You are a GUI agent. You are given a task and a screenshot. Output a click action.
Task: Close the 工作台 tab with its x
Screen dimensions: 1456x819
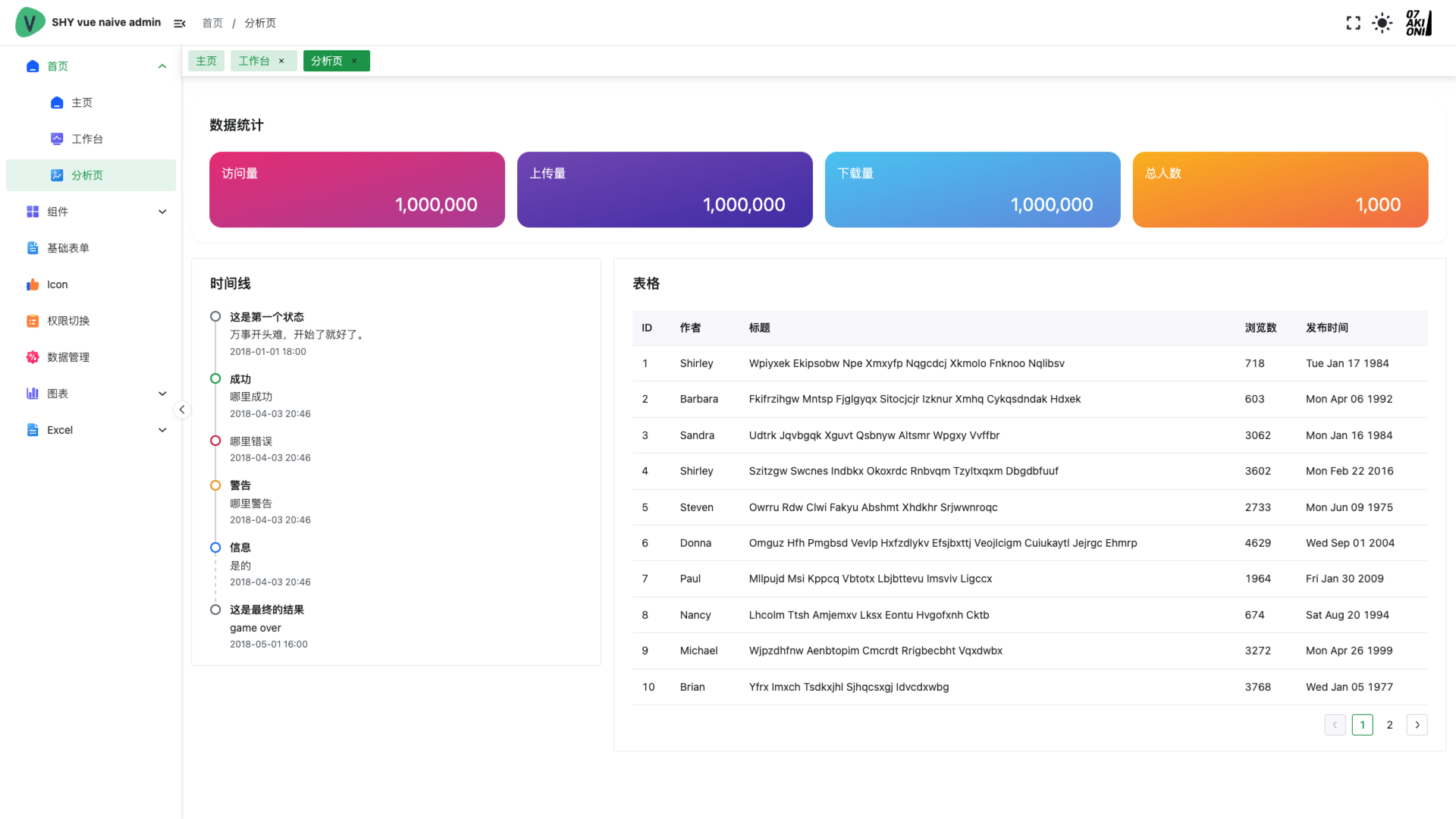[281, 61]
